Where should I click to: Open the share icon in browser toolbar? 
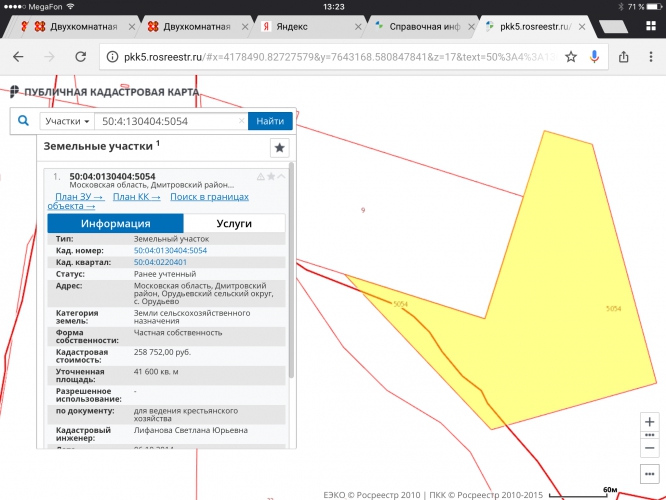click(x=624, y=56)
